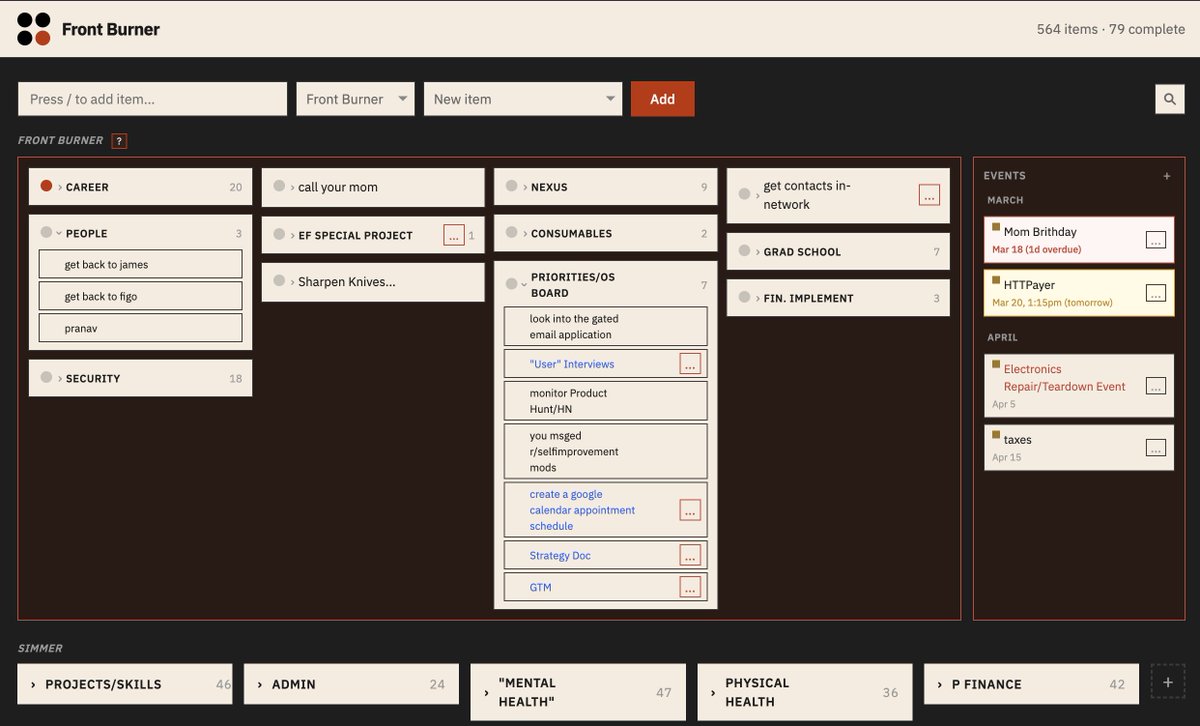Click the red Add button

(x=662, y=99)
